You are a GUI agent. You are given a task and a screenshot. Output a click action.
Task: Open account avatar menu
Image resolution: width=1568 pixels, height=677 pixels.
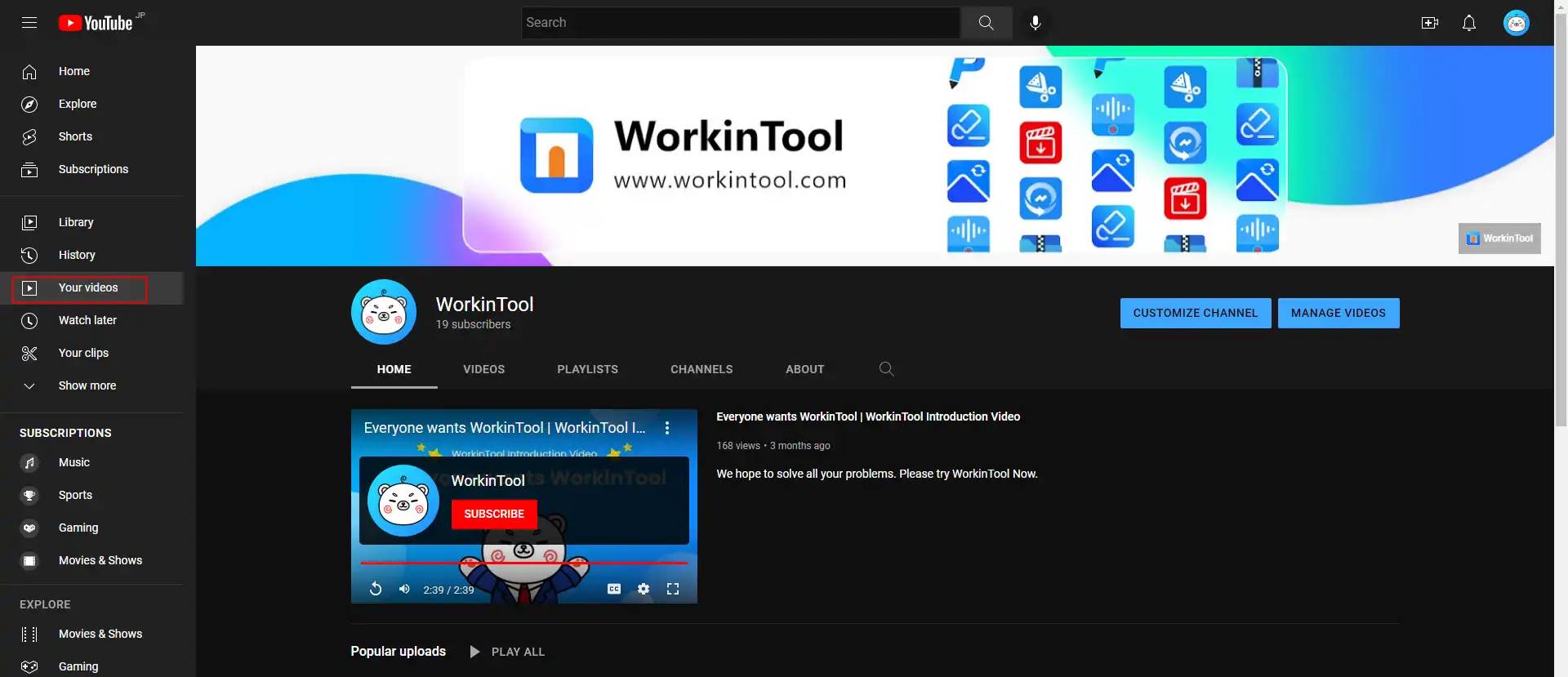[1517, 23]
